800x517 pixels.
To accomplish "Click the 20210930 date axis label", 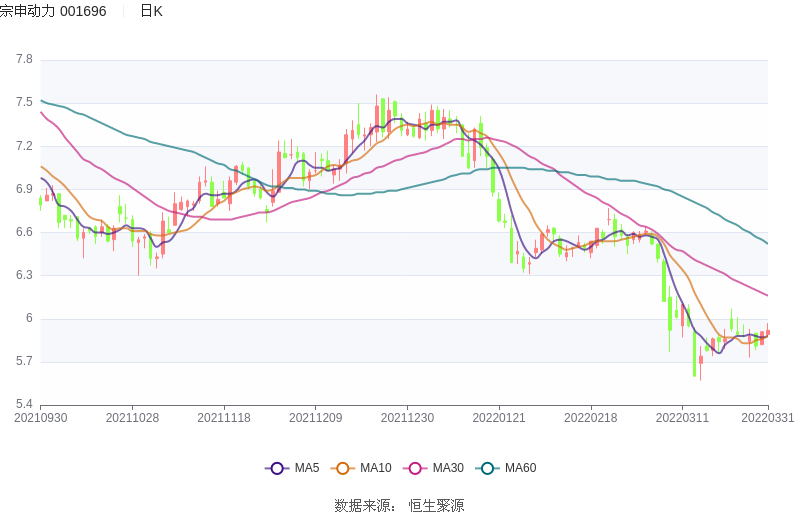I will click(x=41, y=418).
